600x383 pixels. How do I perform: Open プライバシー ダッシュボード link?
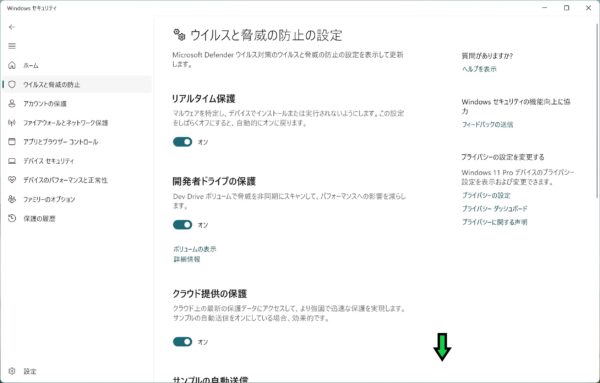494,209
